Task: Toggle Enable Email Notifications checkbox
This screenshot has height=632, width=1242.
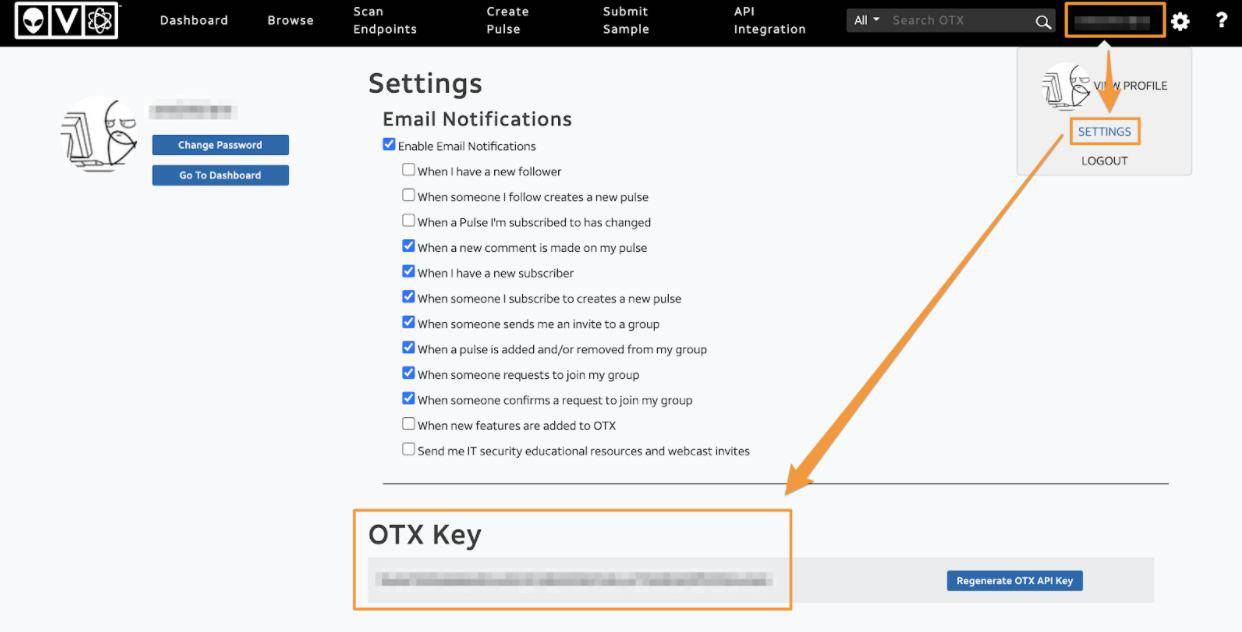Action: click(389, 145)
